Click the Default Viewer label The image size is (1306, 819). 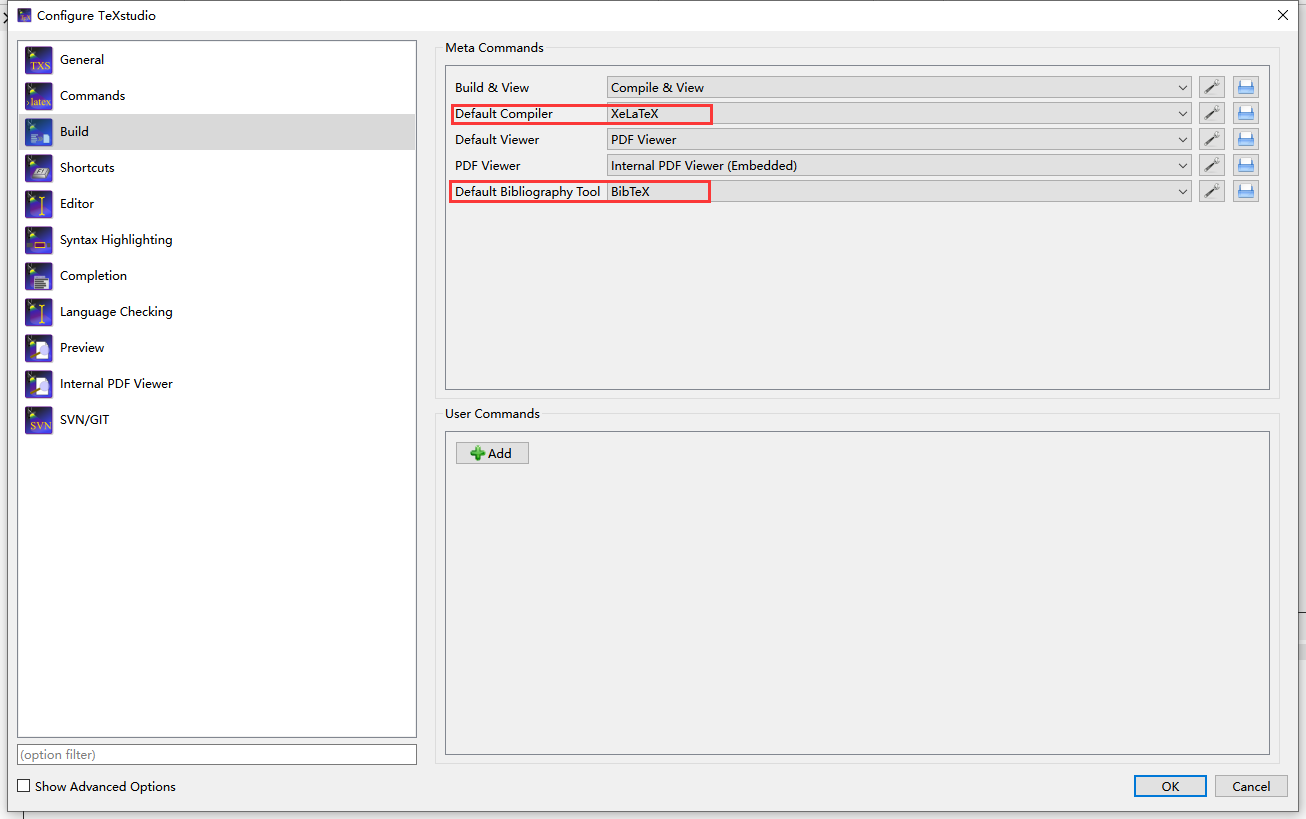tap(497, 140)
